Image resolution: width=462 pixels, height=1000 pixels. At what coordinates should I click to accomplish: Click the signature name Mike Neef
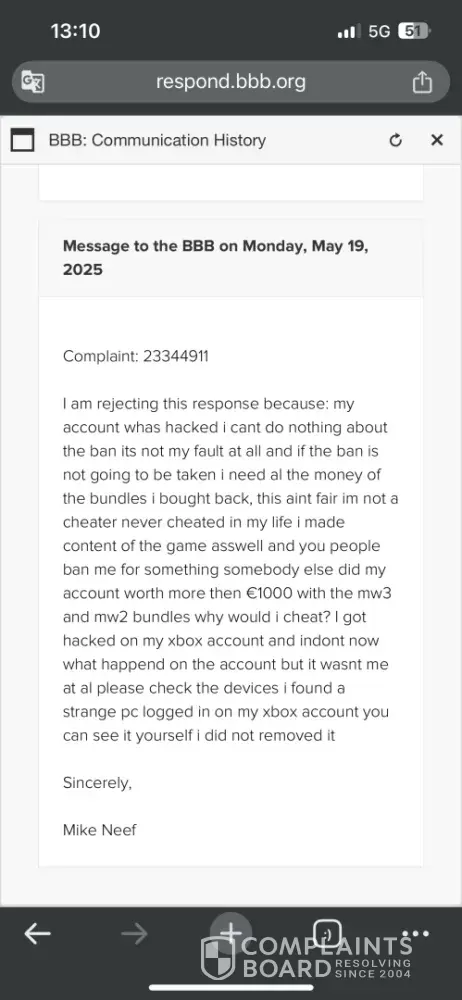pyautogui.click(x=100, y=830)
